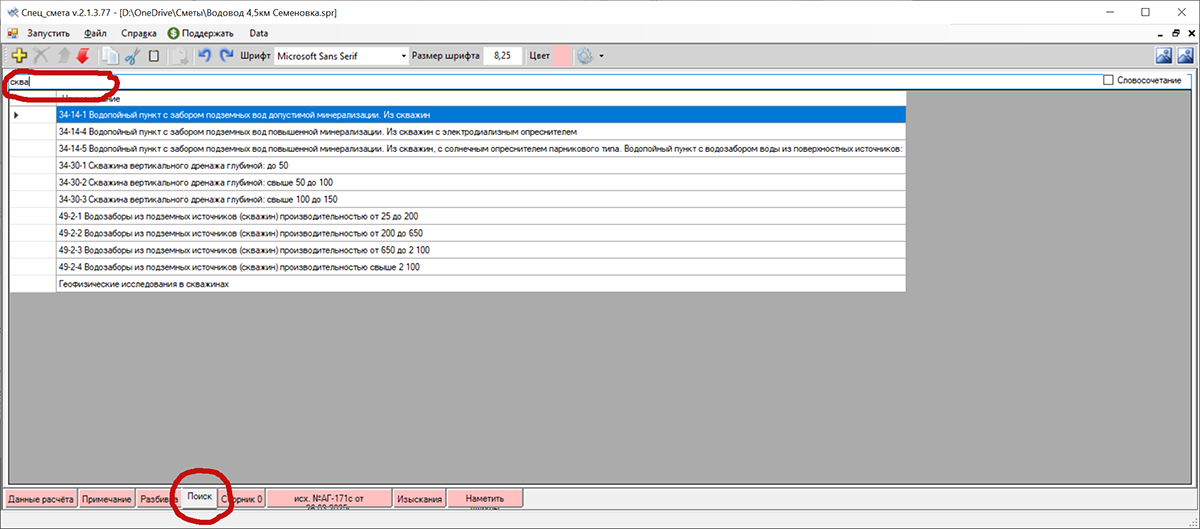Viewport: 1200px width, 529px height.
Task: Enable the Словосочетание checkbox
Action: coord(1108,80)
